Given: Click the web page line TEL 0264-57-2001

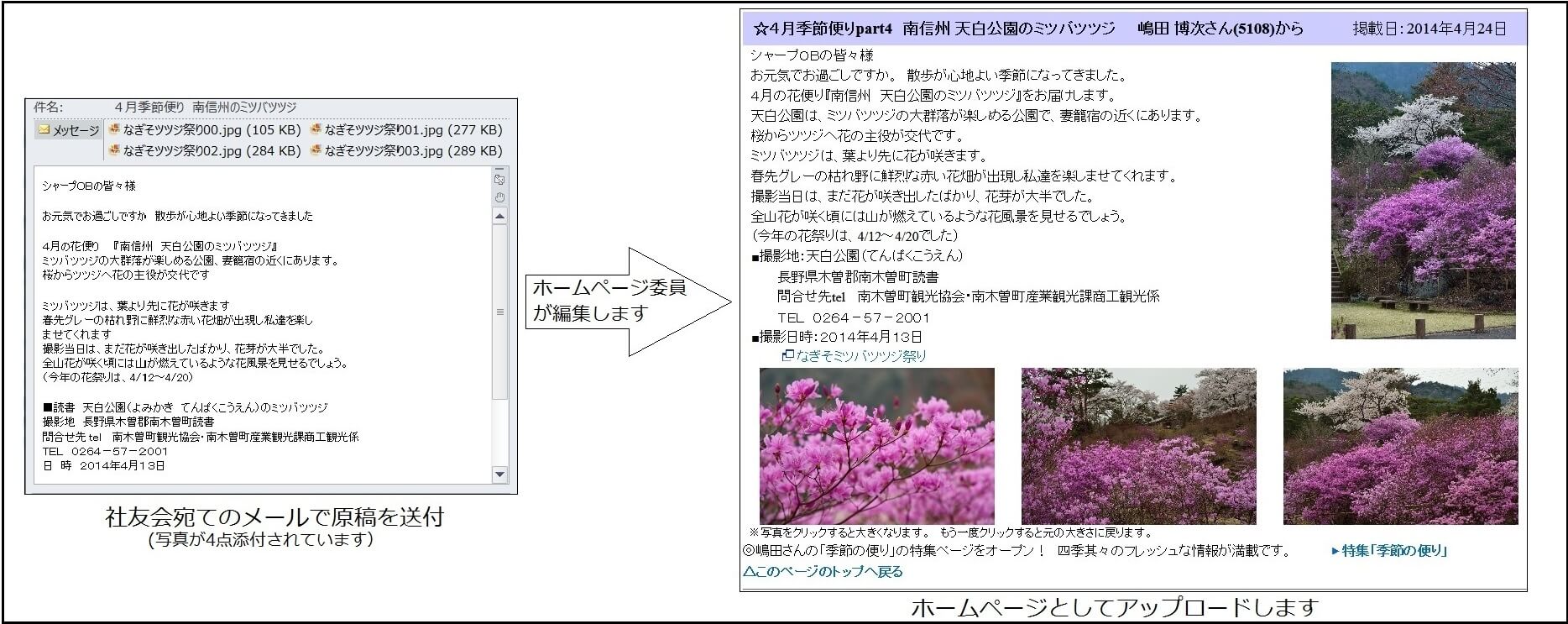Looking at the screenshot, I should [854, 317].
